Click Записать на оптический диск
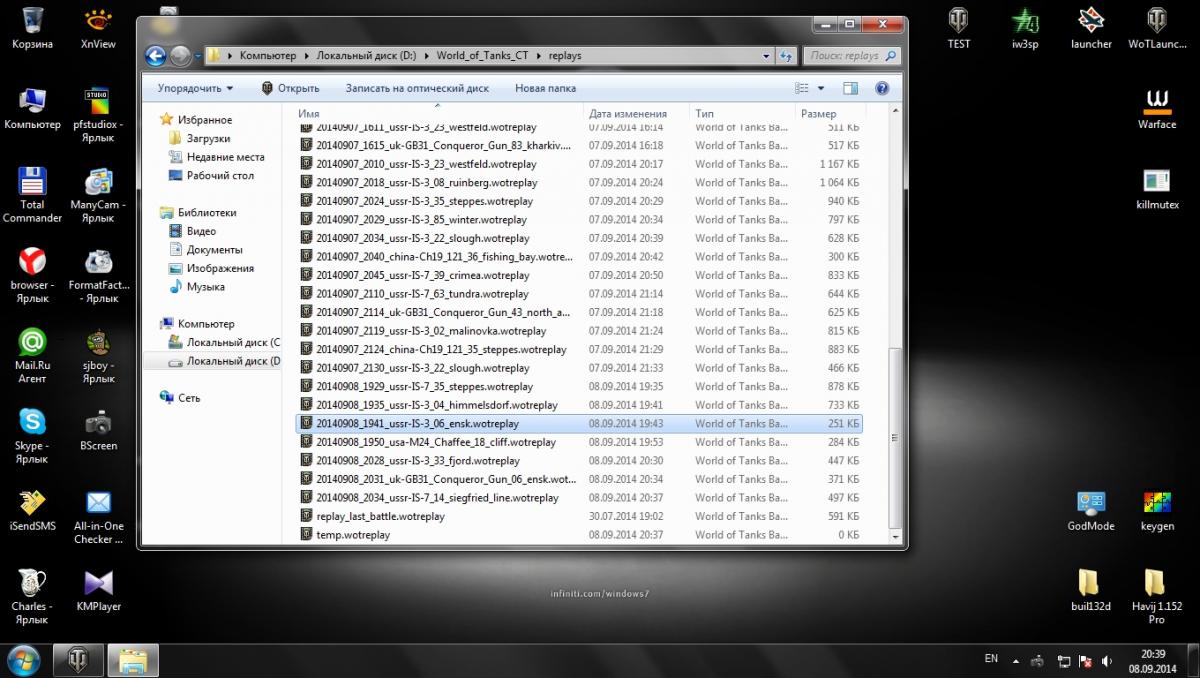Image resolution: width=1200 pixels, height=678 pixels. pos(417,88)
